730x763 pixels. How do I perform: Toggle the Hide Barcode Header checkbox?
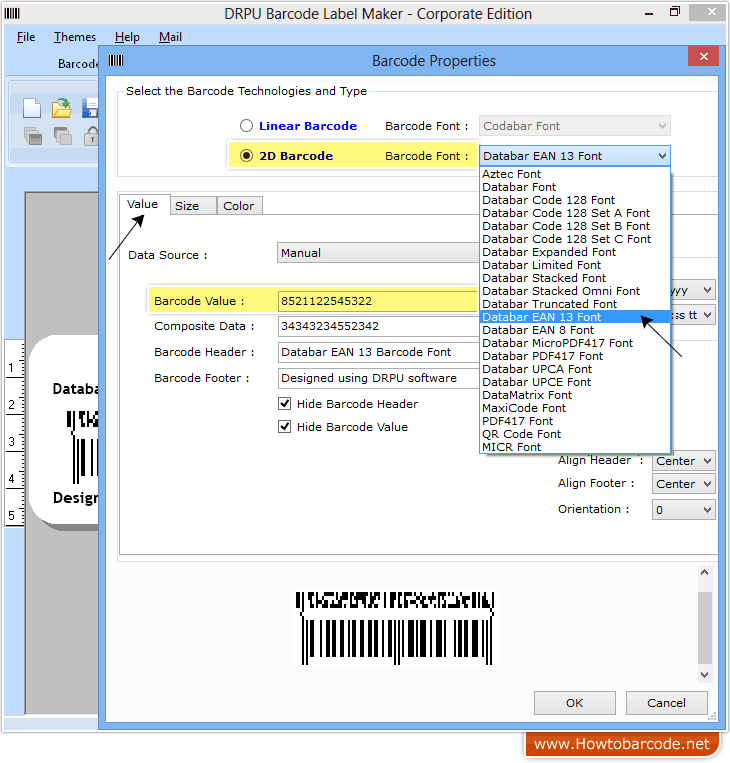(x=284, y=404)
